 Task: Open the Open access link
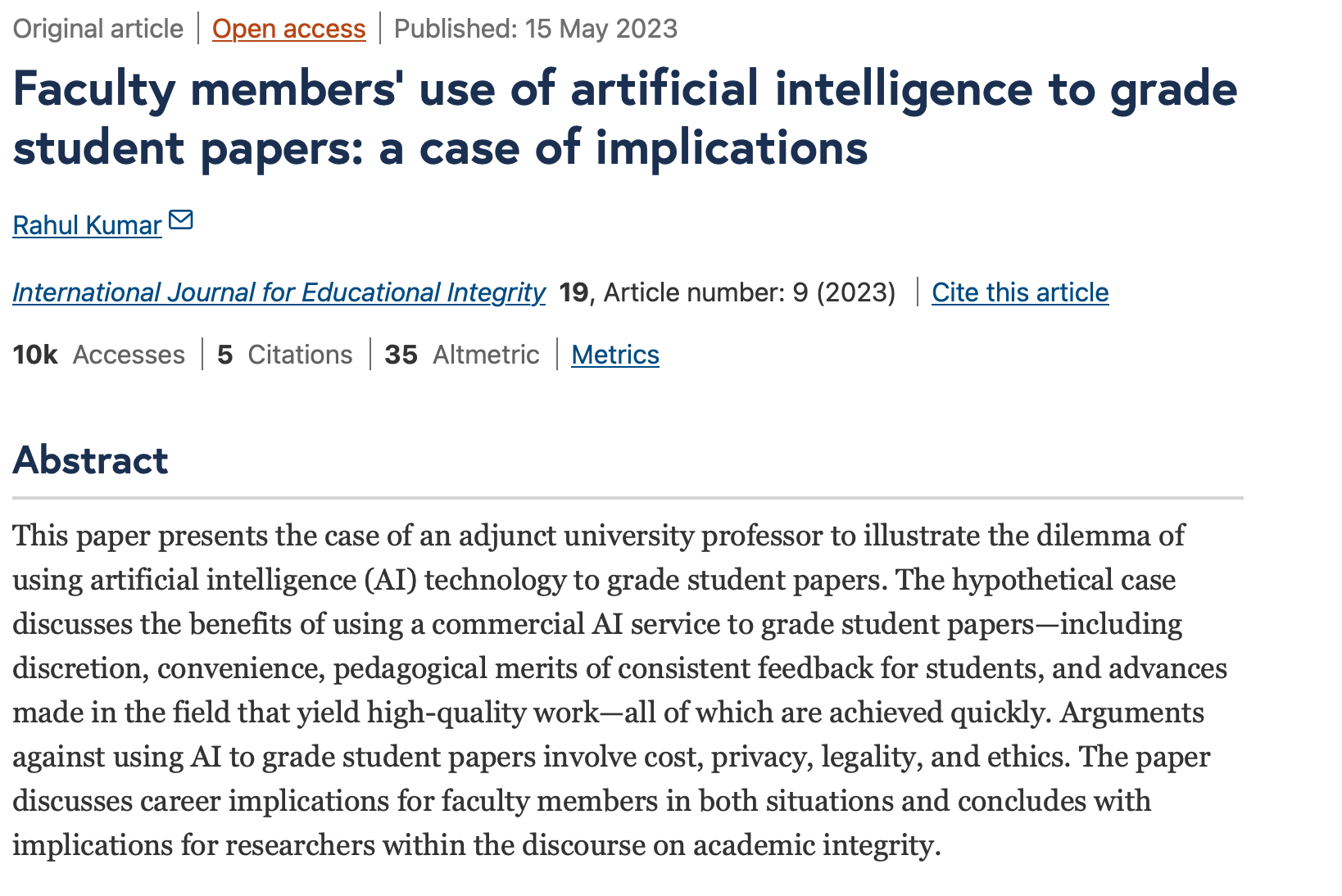click(x=288, y=29)
